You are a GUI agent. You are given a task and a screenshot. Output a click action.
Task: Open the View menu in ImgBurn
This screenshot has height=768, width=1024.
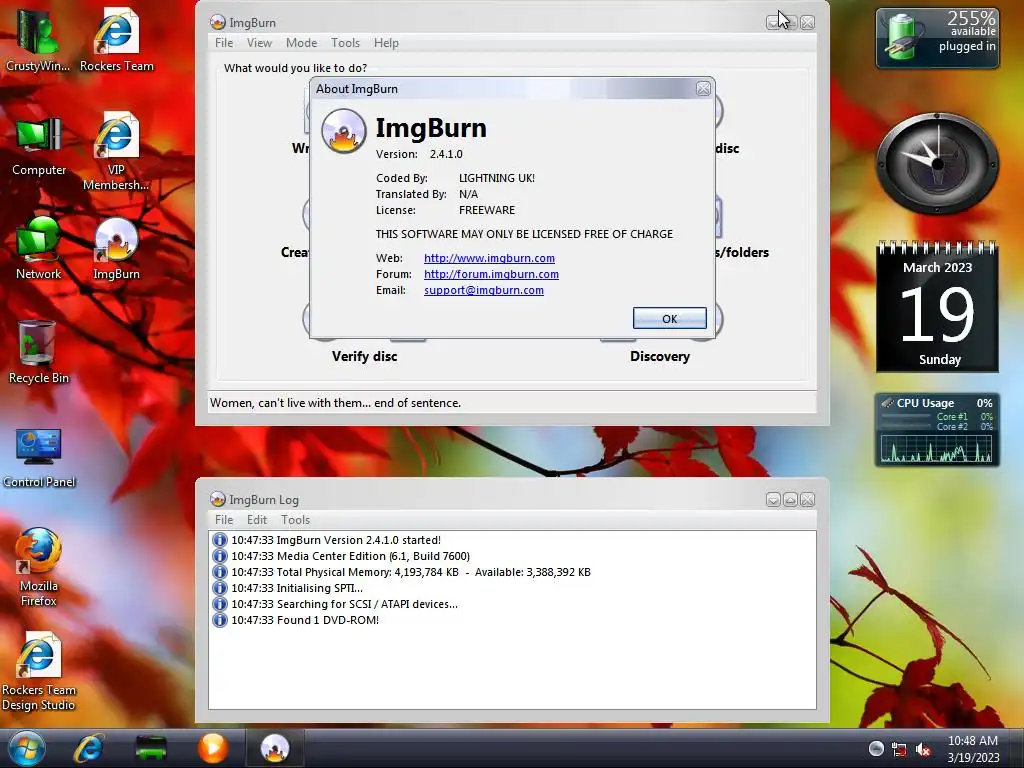pyautogui.click(x=259, y=43)
